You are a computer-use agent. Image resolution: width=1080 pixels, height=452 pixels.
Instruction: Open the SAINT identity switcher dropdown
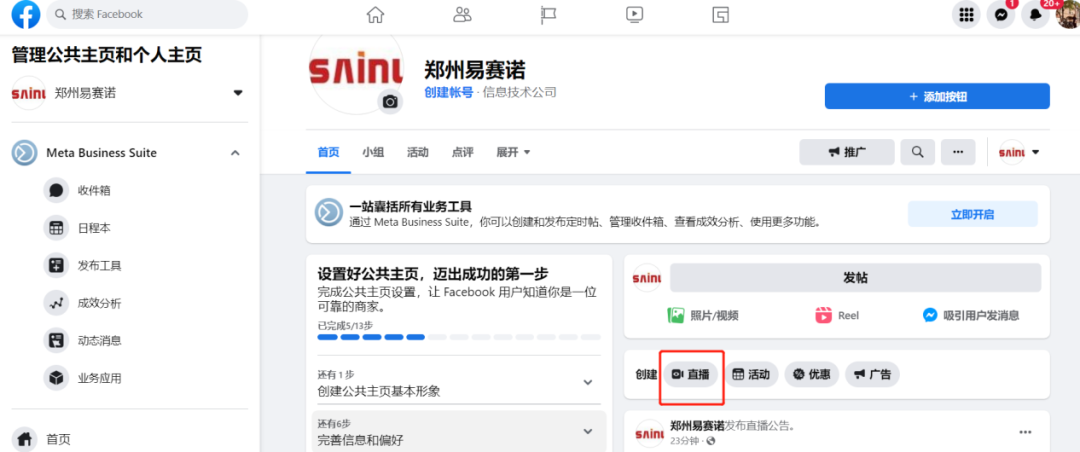pyautogui.click(x=1019, y=152)
